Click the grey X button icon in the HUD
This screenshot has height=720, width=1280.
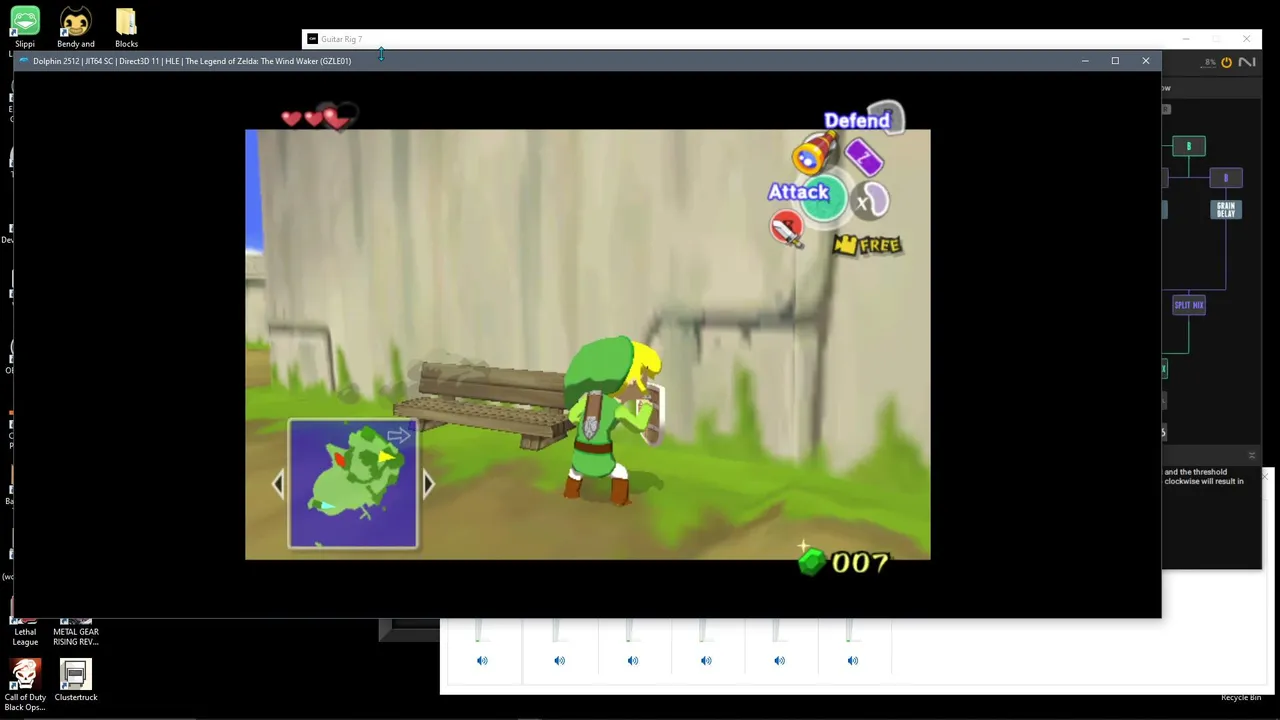(x=871, y=201)
